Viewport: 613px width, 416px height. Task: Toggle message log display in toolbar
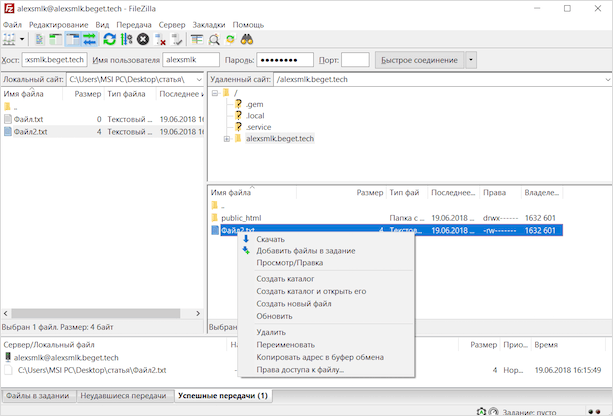pos(40,40)
